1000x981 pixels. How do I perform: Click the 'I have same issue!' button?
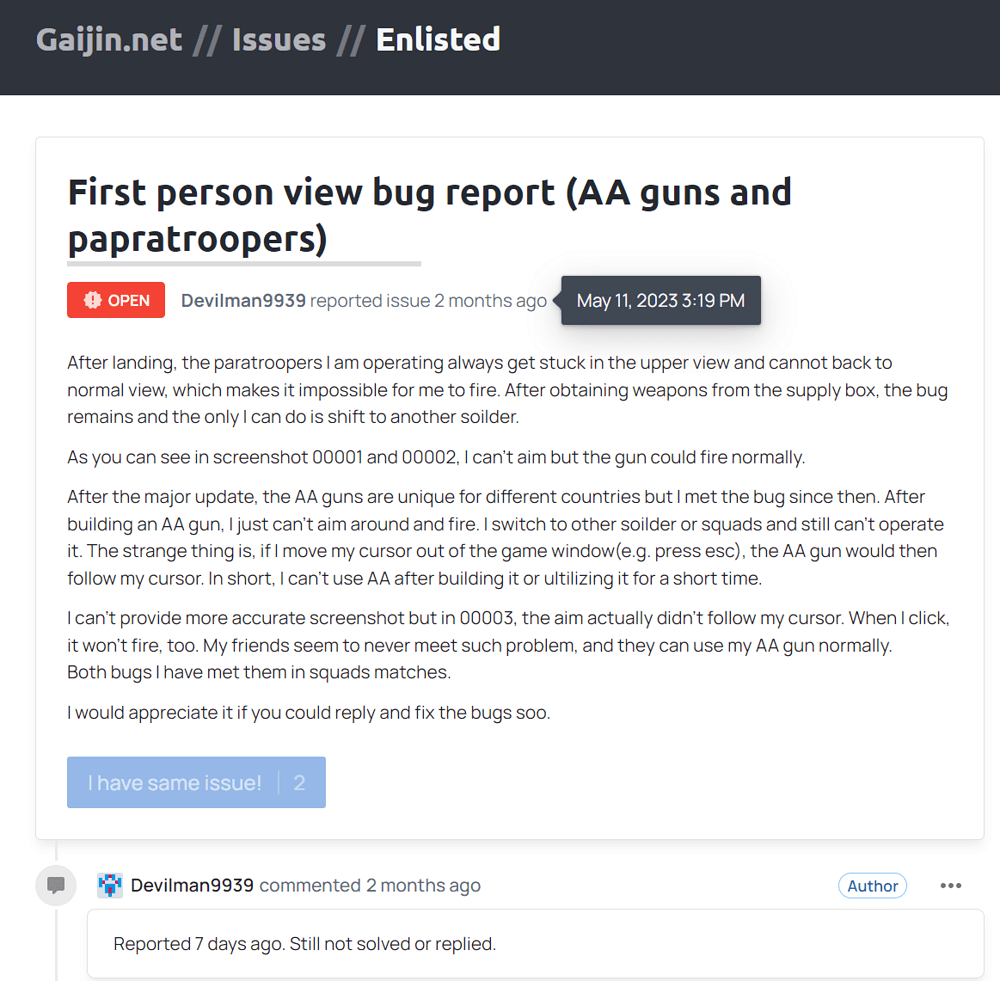[x=196, y=782]
